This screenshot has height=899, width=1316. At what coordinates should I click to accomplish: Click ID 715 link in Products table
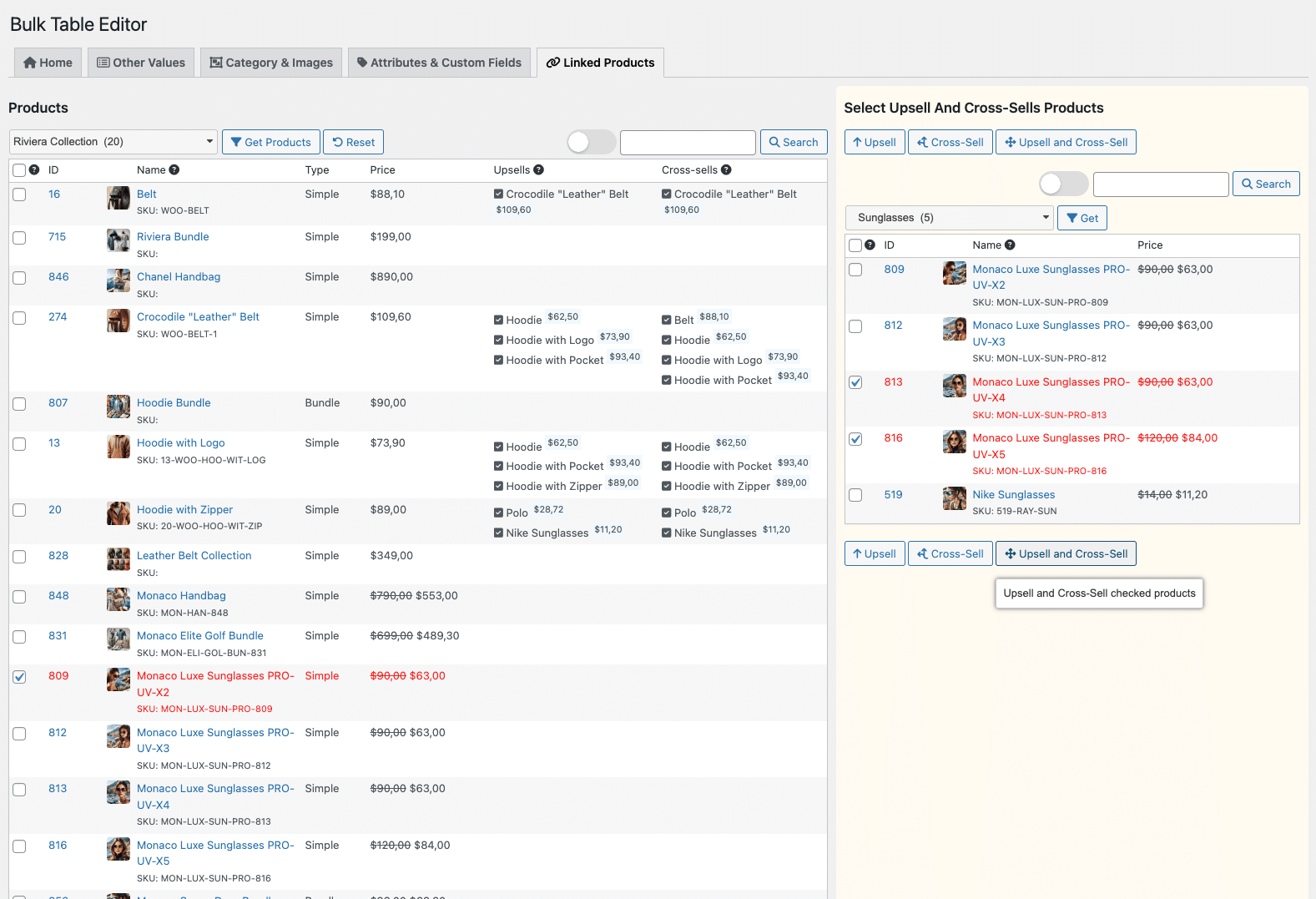(57, 236)
